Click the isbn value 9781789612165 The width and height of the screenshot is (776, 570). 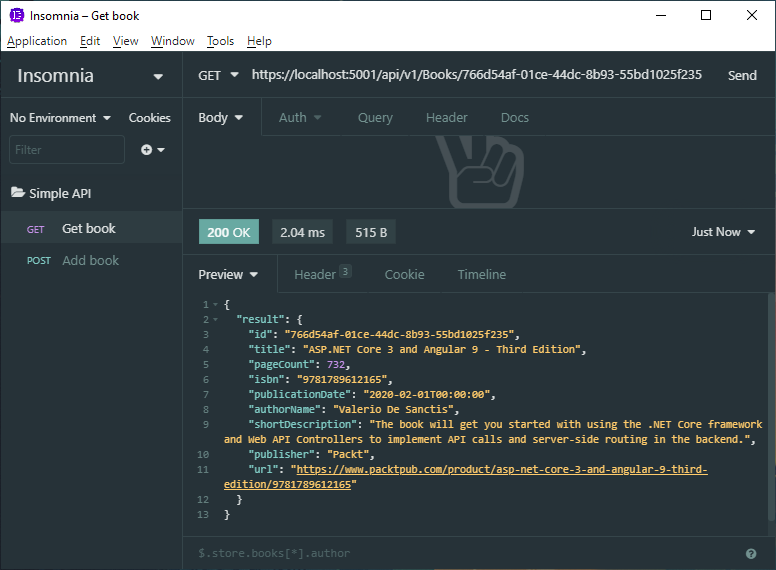[x=341, y=380]
